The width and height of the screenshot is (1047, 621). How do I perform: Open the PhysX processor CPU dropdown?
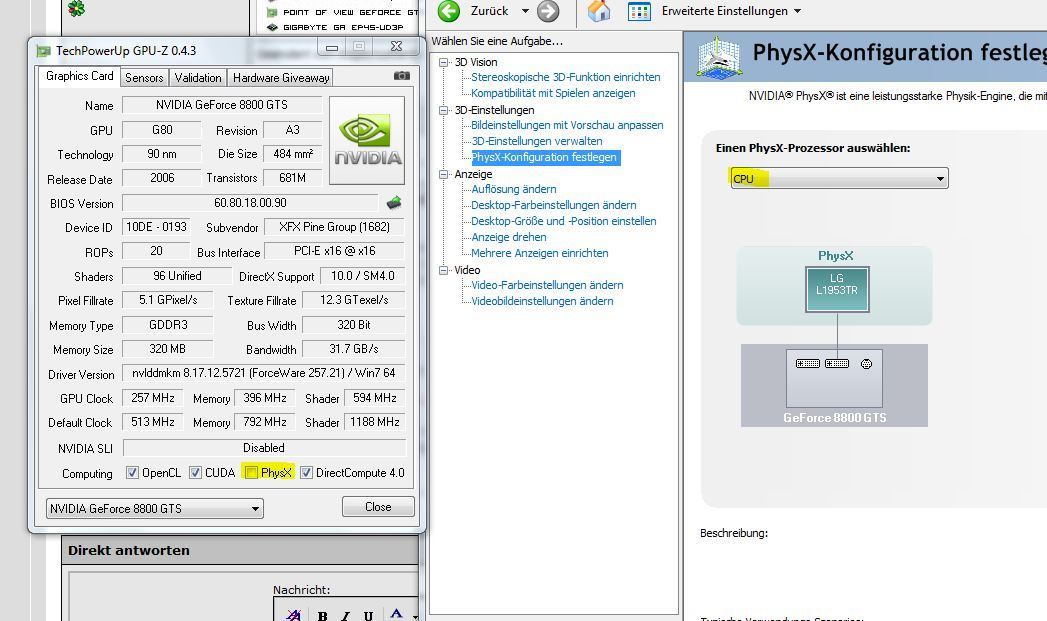click(x=839, y=178)
